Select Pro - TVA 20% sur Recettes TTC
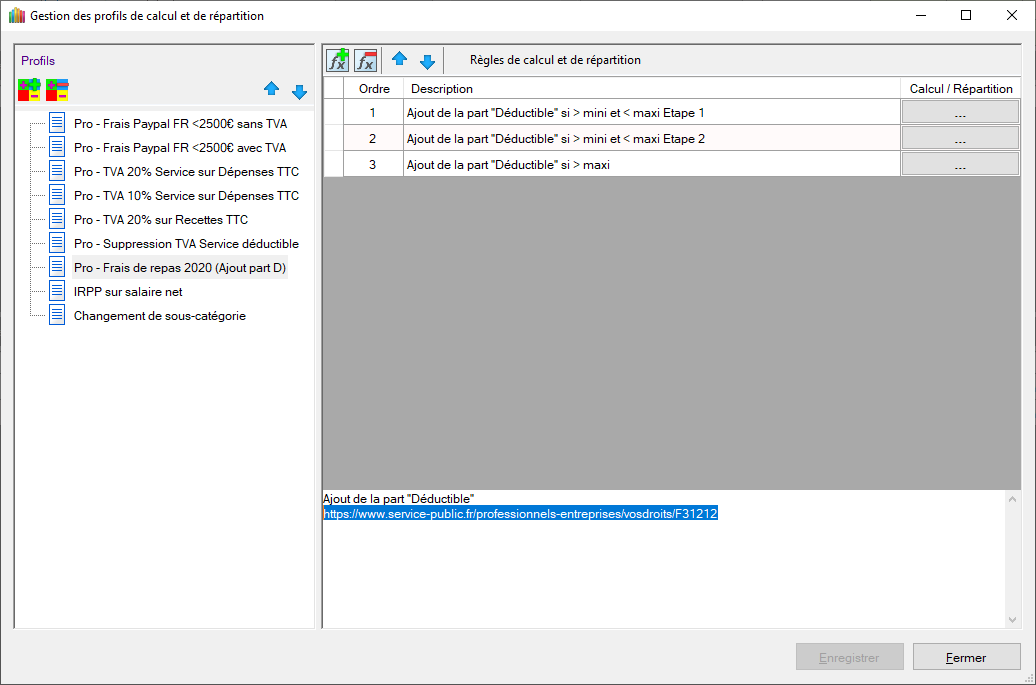Viewport: 1036px width, 685px height. [160, 220]
